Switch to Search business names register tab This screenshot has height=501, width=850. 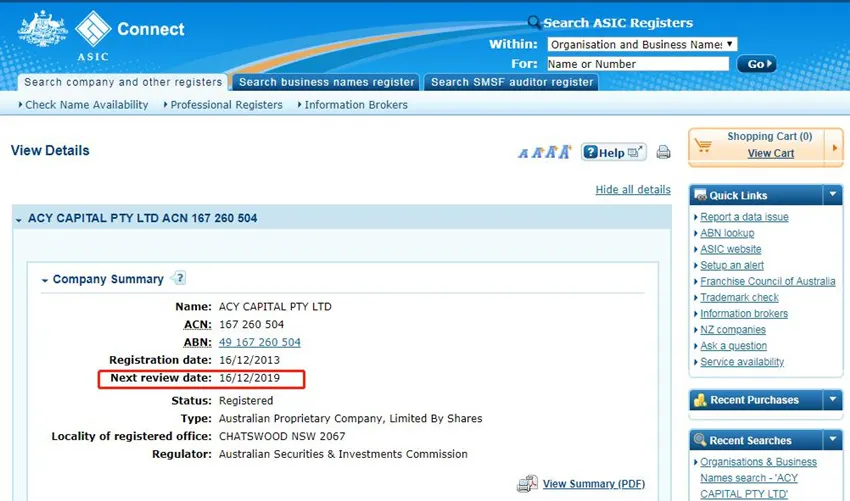(326, 82)
